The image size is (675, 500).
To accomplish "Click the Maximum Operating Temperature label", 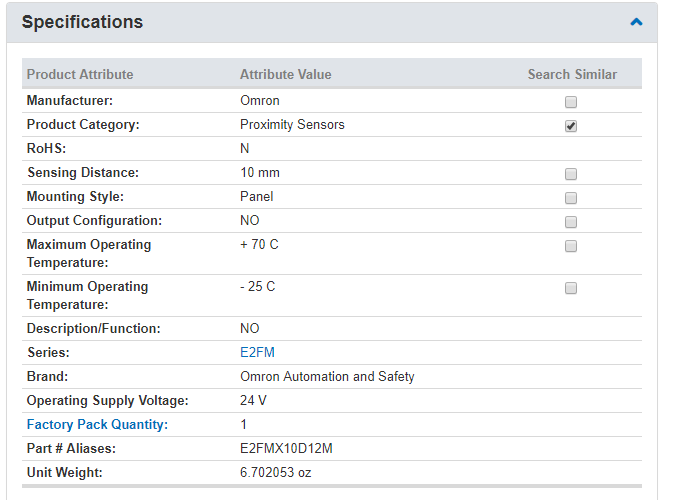I will pyautogui.click(x=89, y=253).
